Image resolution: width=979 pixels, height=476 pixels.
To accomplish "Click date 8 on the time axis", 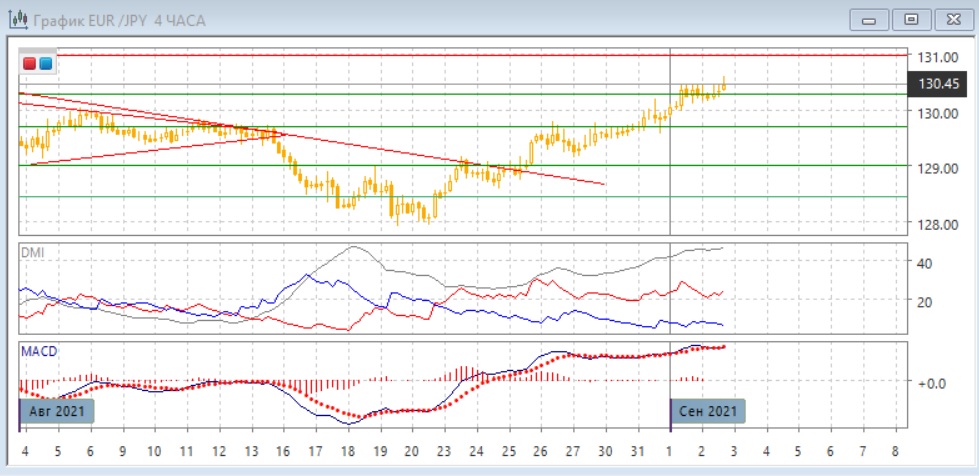I will [x=895, y=451].
